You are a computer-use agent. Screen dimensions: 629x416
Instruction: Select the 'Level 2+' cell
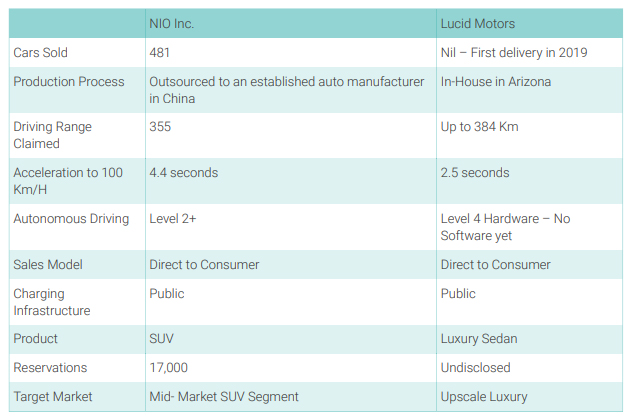coord(172,219)
